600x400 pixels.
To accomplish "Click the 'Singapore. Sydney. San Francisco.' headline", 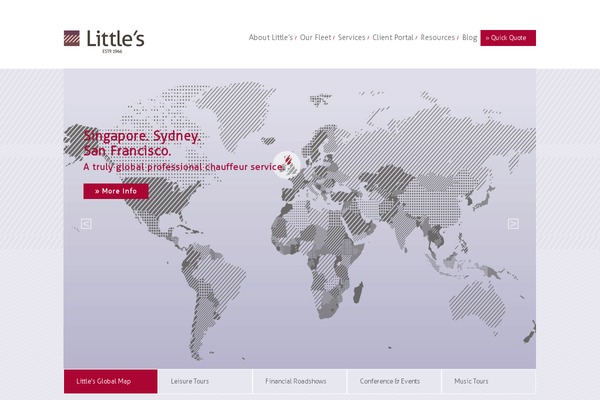I will click(142, 143).
